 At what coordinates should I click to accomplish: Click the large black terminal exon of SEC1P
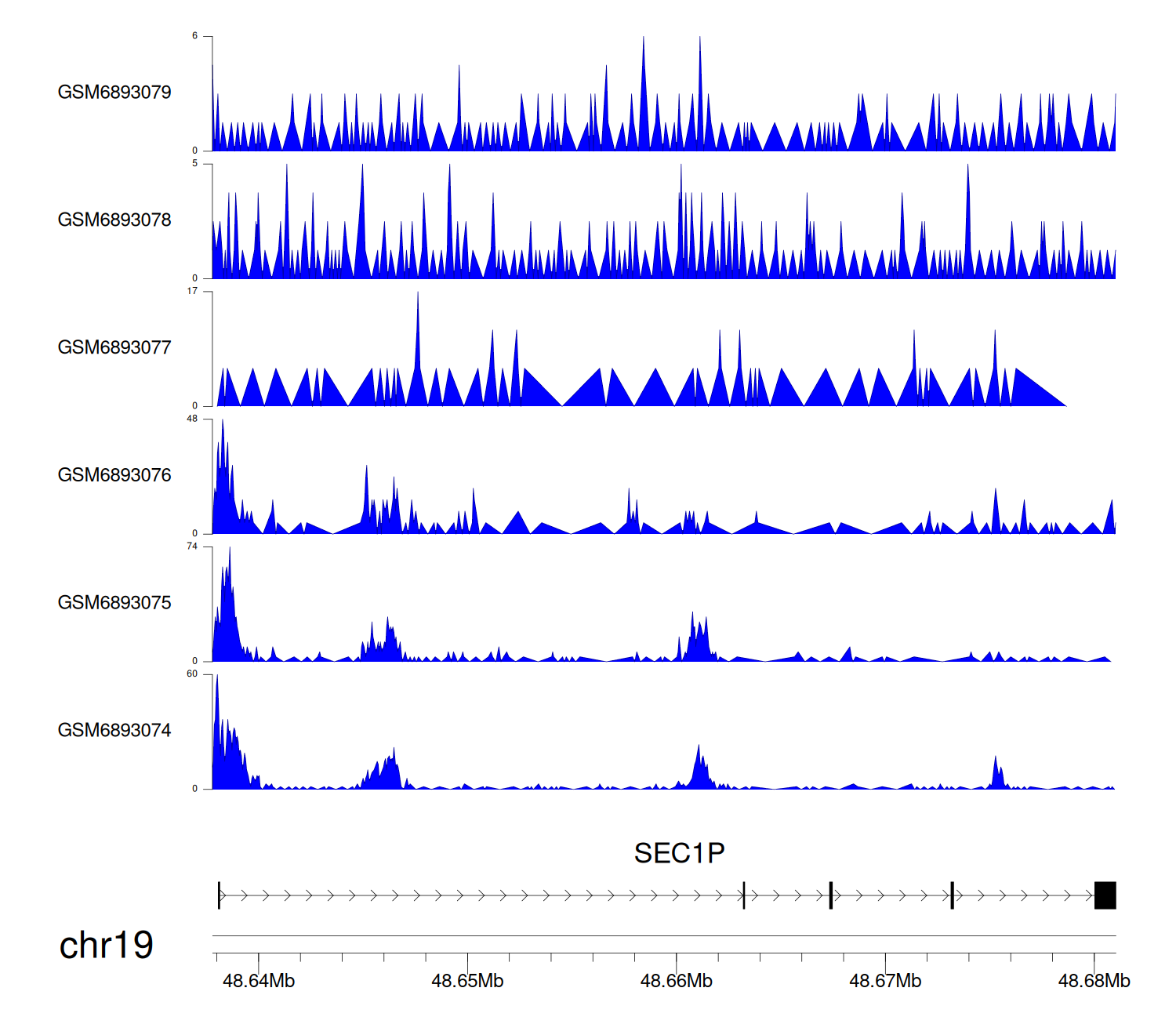(1105, 895)
